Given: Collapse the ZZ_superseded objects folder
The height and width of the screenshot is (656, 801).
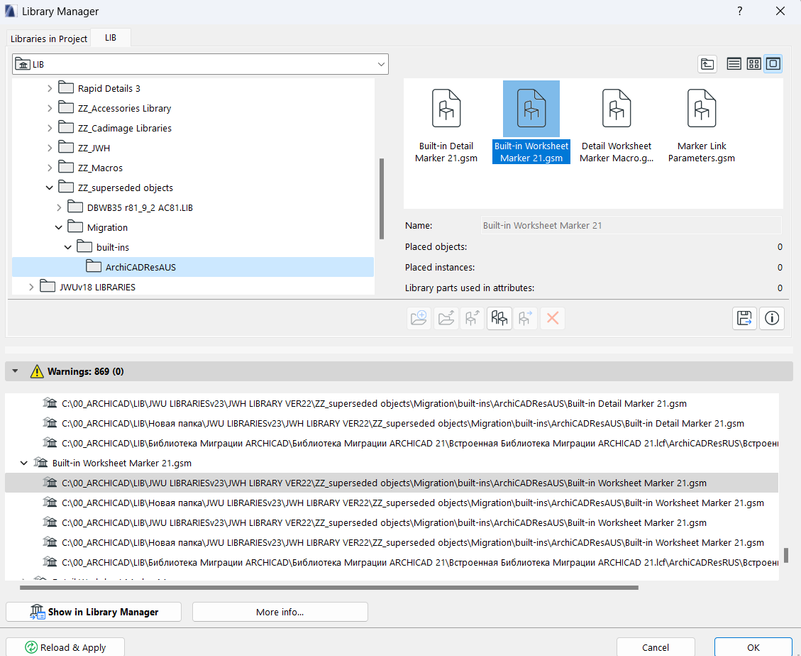Looking at the screenshot, I should coord(50,188).
